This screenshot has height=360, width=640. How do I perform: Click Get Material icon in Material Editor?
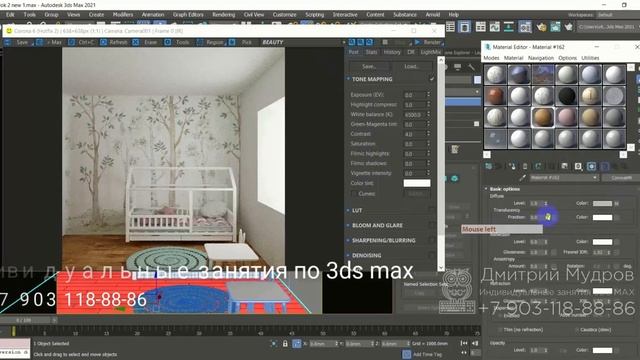click(x=489, y=166)
